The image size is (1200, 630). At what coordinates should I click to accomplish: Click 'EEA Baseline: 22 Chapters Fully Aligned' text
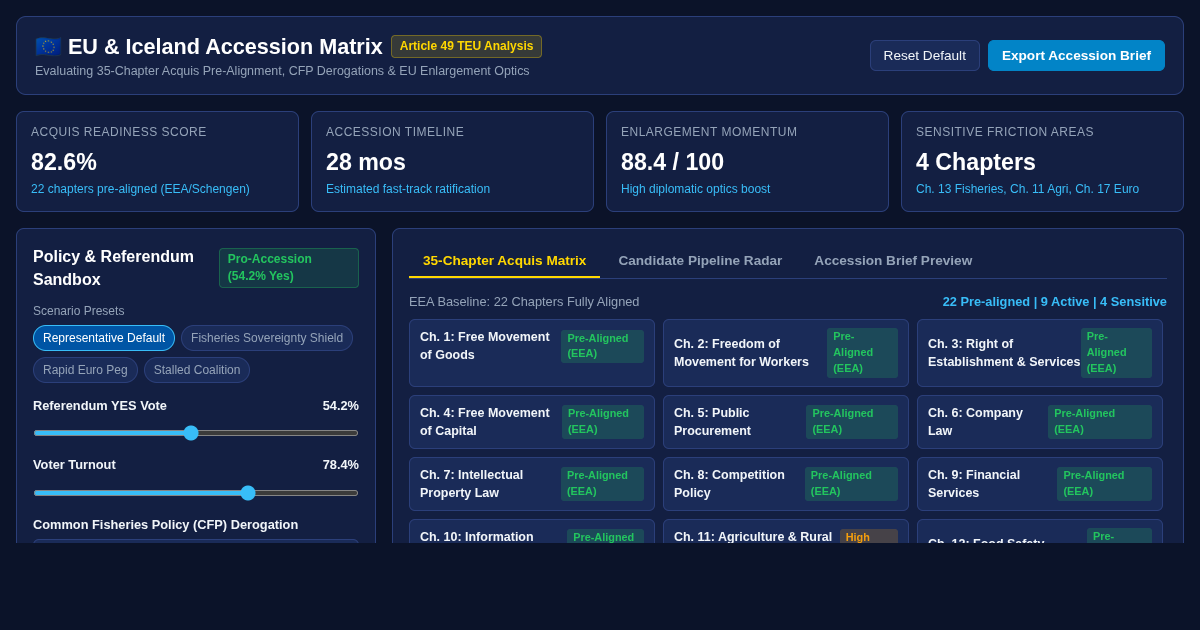pos(524,301)
